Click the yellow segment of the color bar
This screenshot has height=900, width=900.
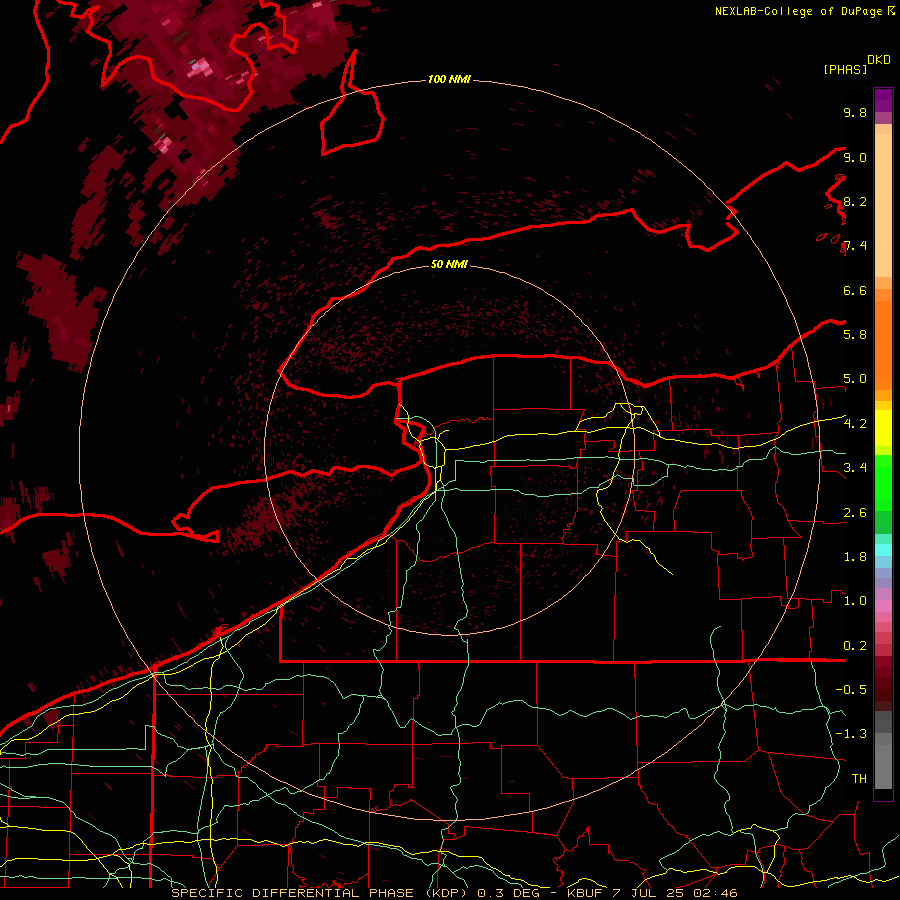coord(883,428)
